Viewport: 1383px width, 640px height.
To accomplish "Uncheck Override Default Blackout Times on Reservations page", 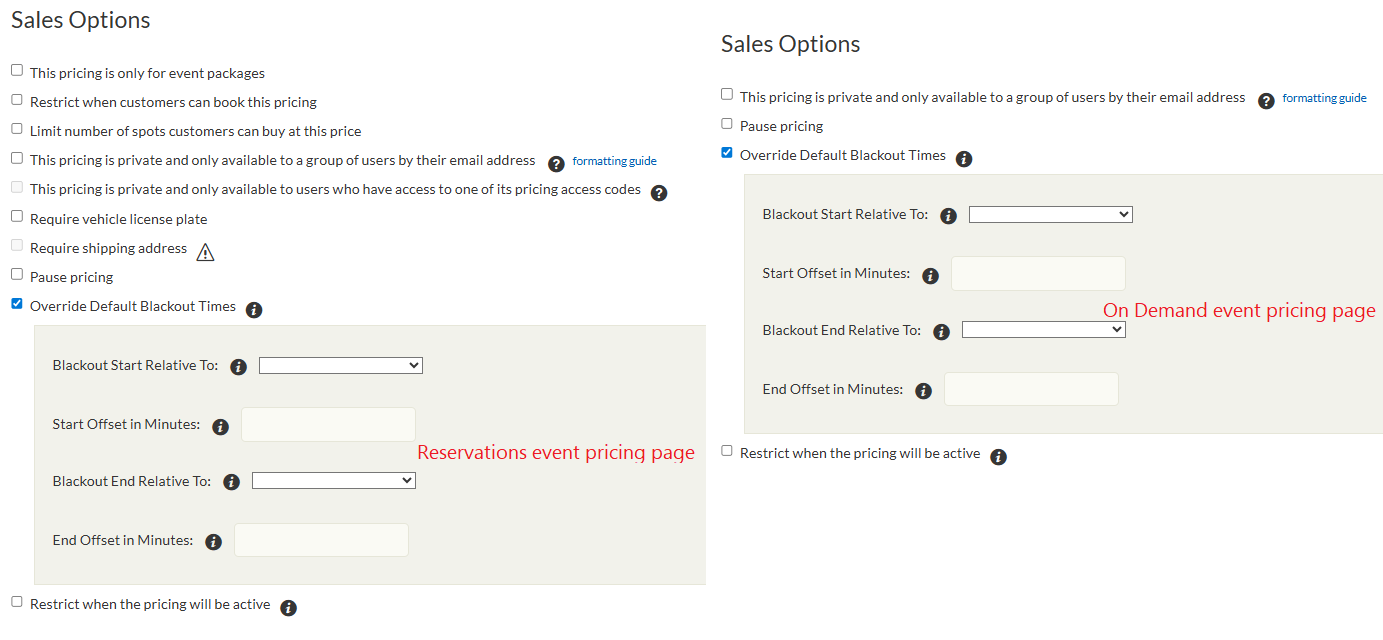I will [x=17, y=303].
